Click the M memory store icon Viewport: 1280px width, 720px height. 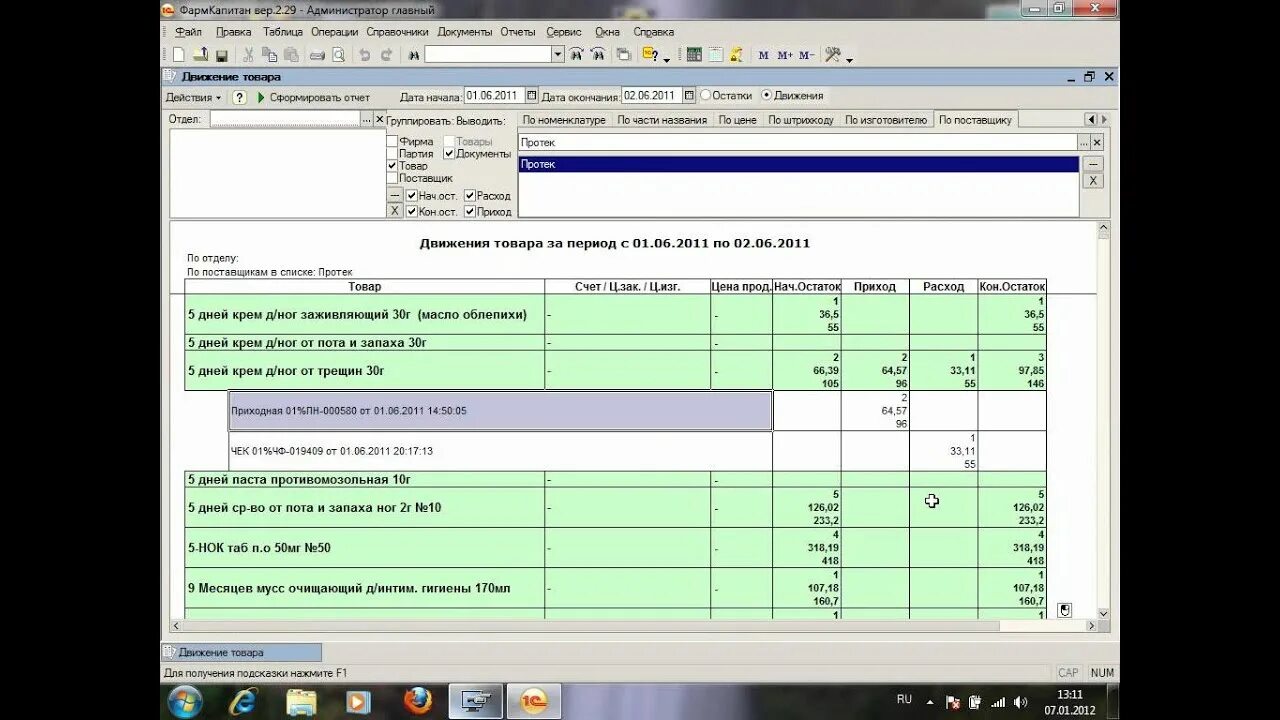coord(763,55)
